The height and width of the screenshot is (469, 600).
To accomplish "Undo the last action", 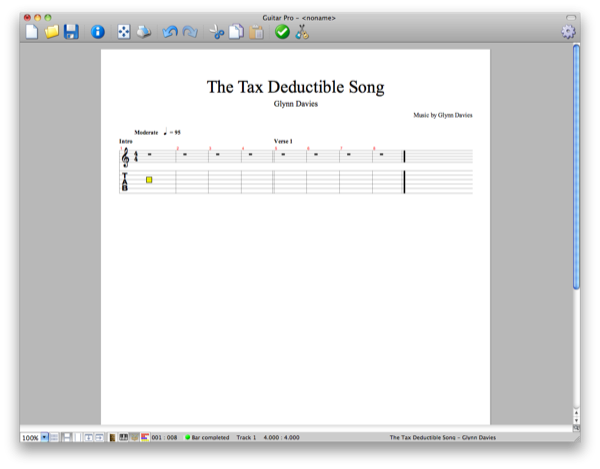I will click(x=170, y=33).
